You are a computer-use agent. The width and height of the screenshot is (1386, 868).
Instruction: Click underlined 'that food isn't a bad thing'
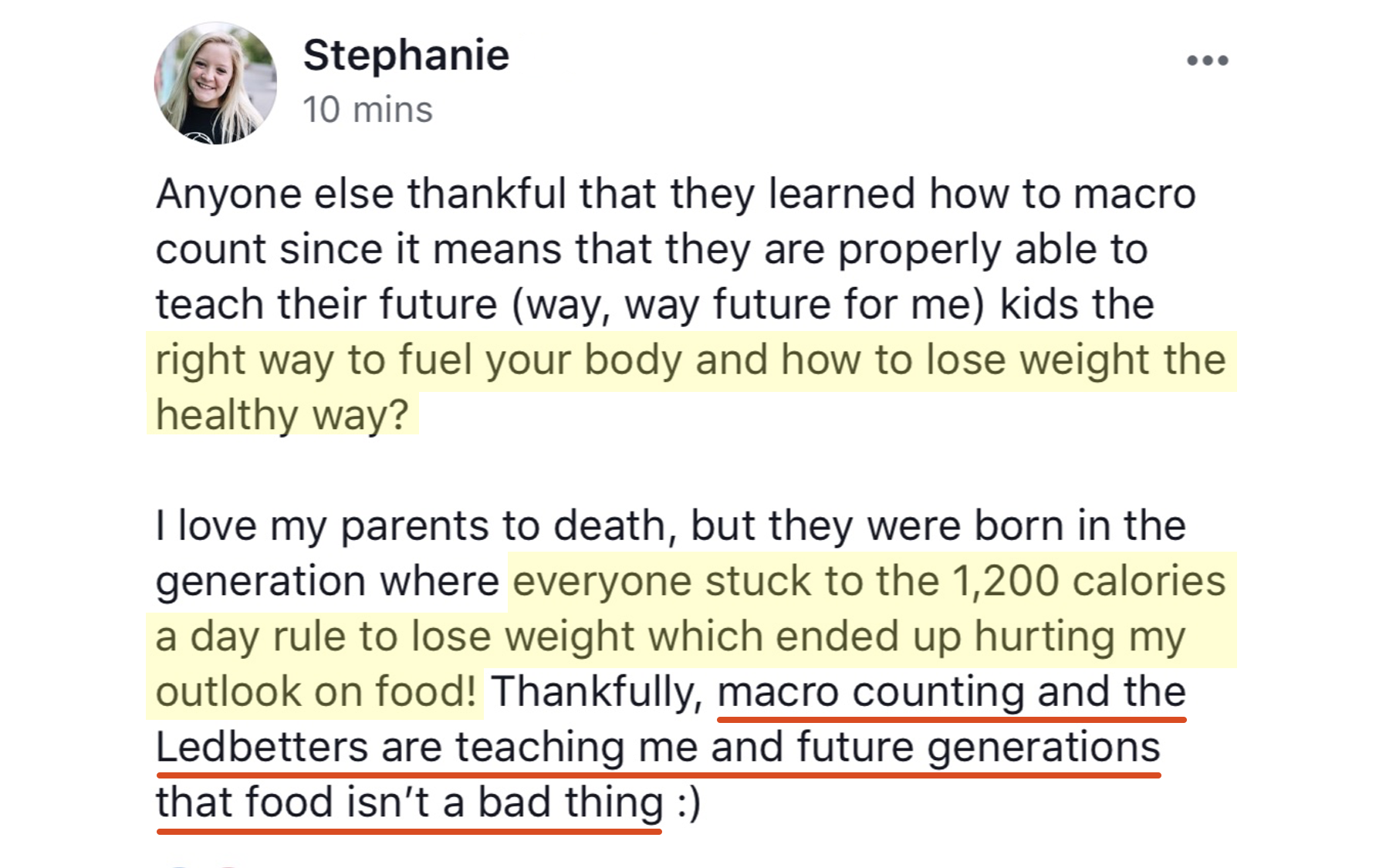pos(409,802)
